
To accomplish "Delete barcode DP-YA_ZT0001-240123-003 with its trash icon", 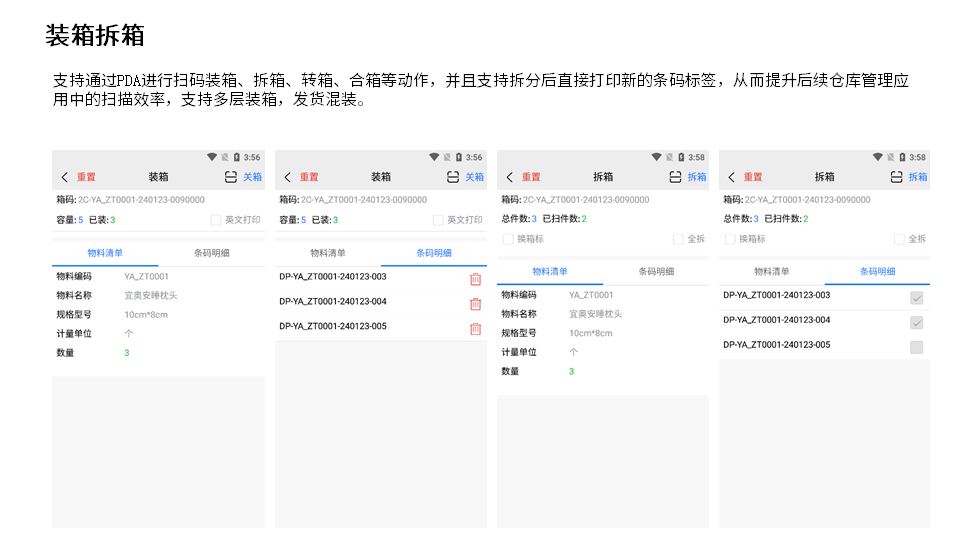I will 475,279.
